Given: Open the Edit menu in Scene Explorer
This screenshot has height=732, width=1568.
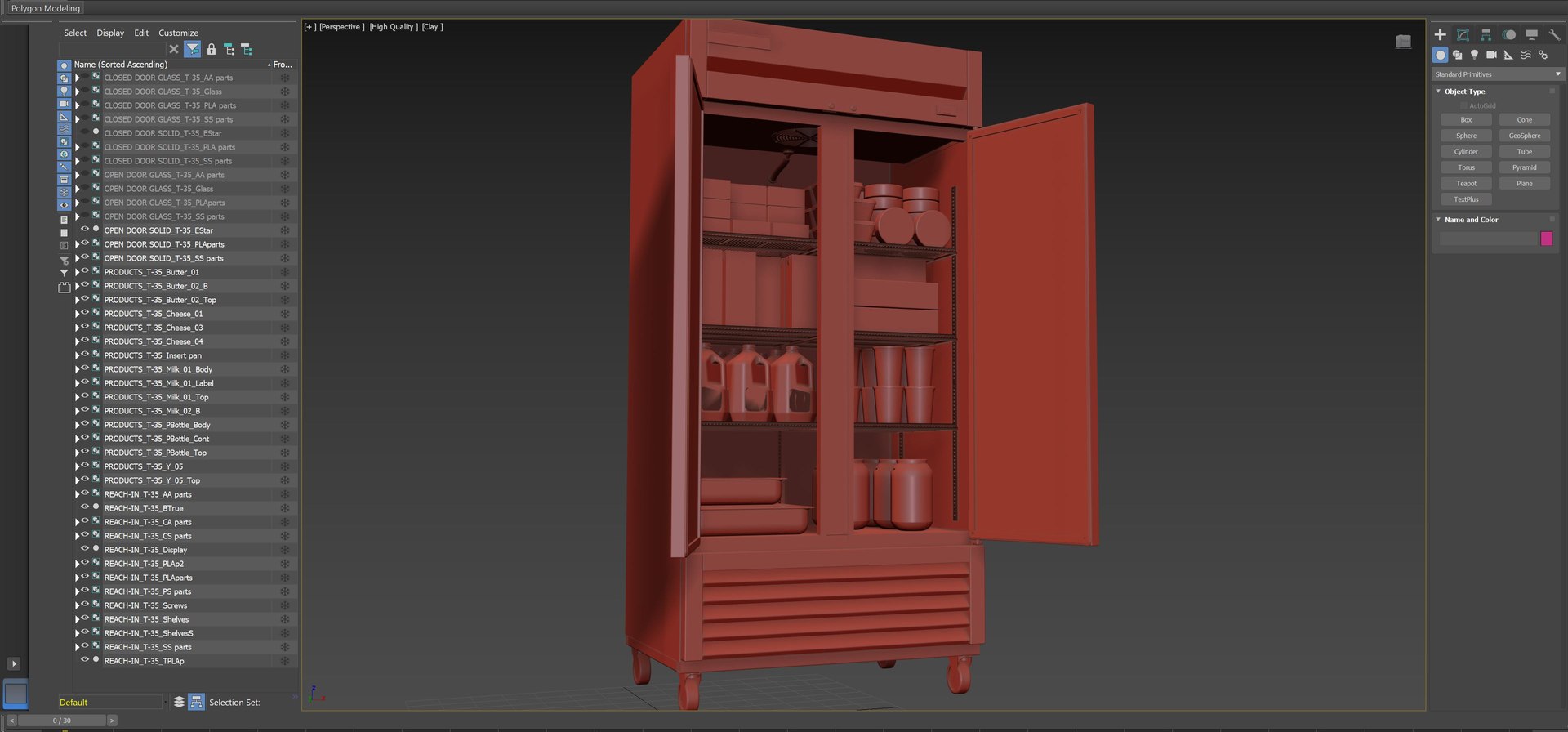Looking at the screenshot, I should [x=141, y=33].
